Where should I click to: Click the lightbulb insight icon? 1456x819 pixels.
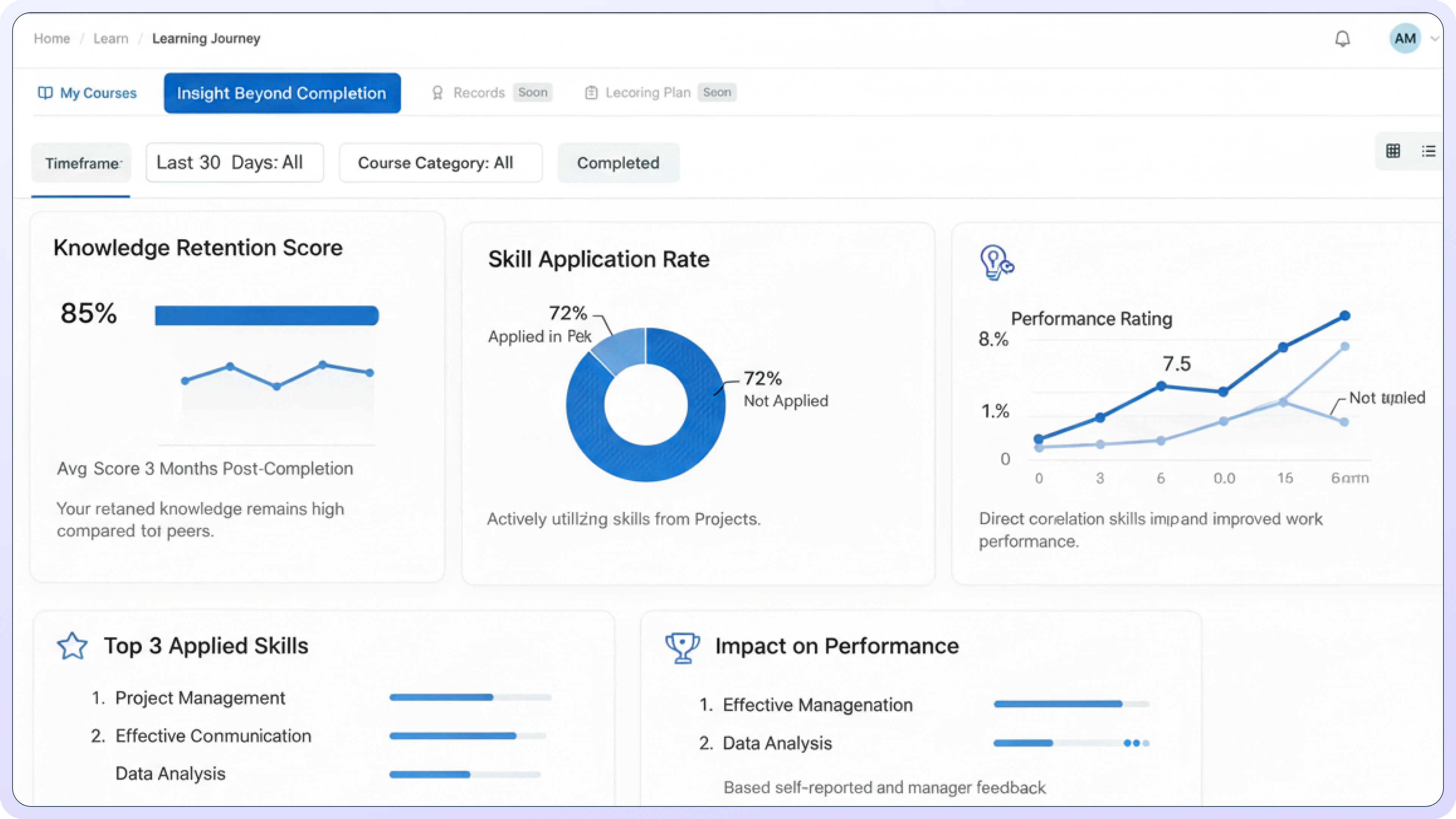click(x=996, y=262)
